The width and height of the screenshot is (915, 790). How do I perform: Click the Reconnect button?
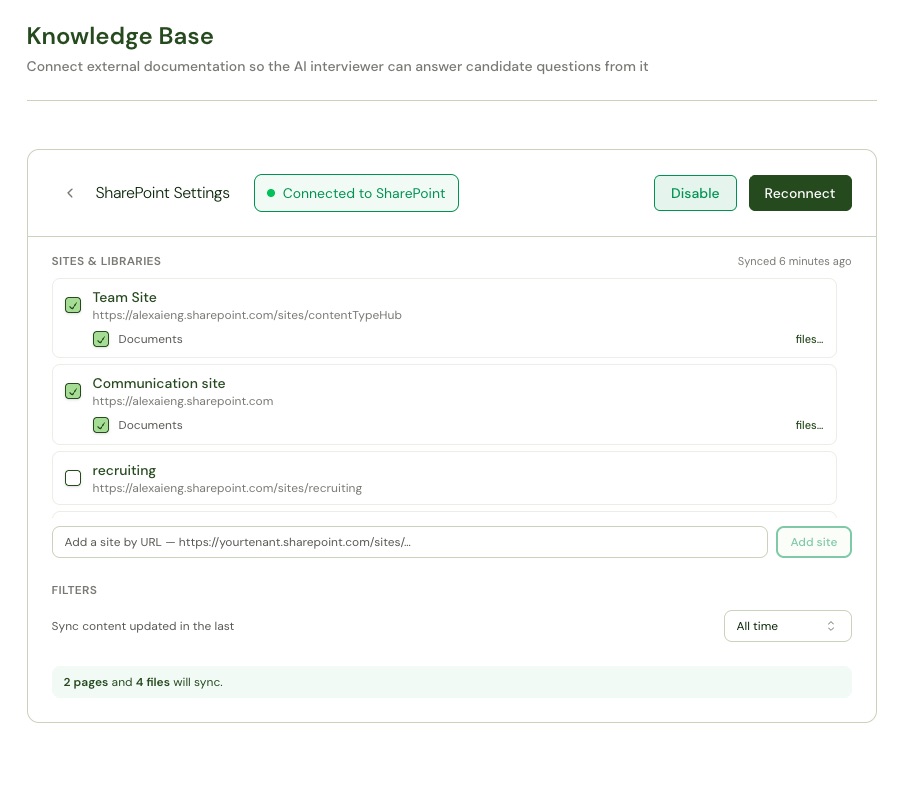tap(800, 193)
